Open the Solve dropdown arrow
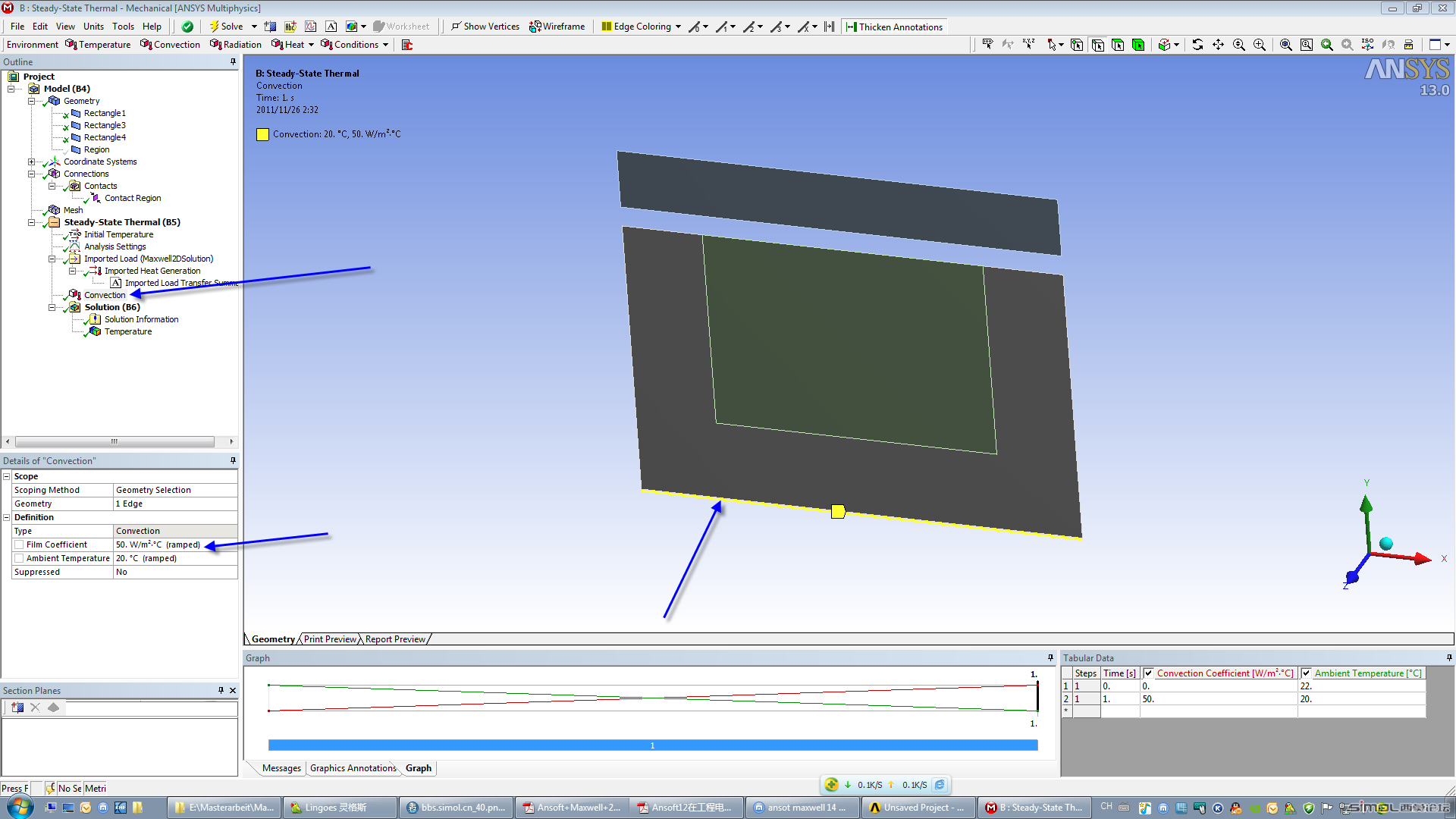 pos(254,27)
